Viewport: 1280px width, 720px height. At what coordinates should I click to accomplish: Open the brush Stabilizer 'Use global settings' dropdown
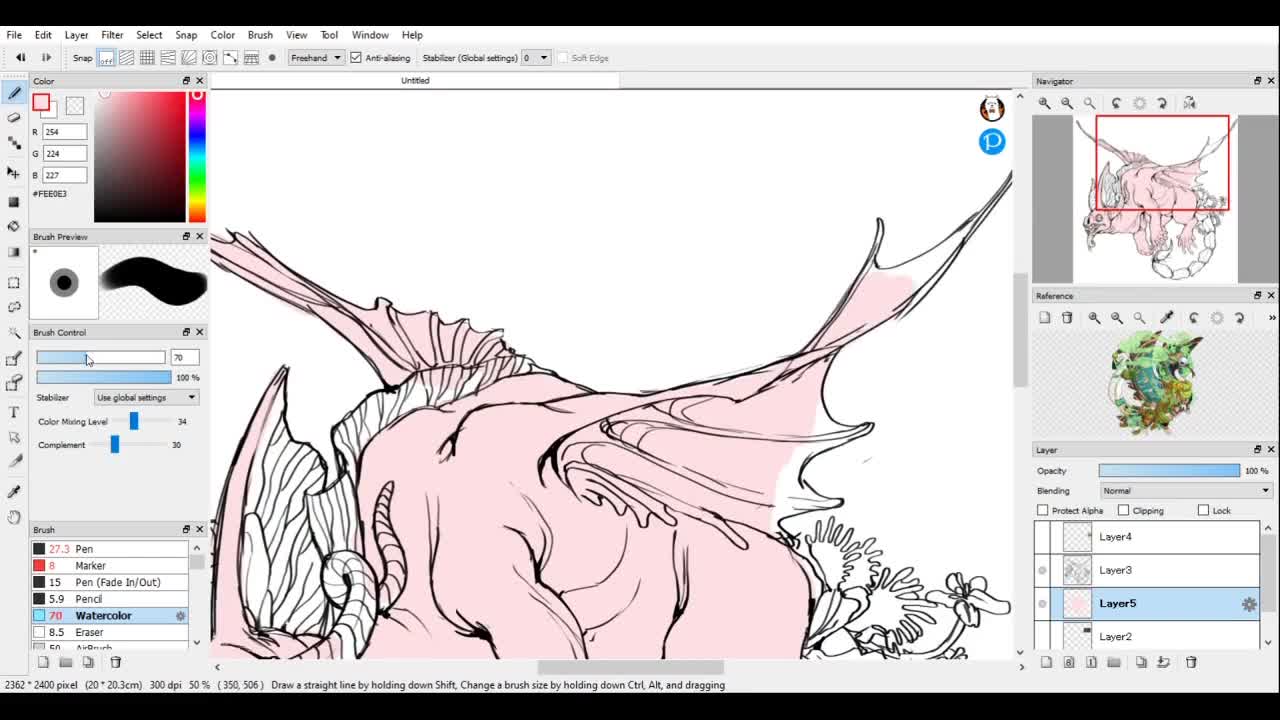[x=146, y=398]
